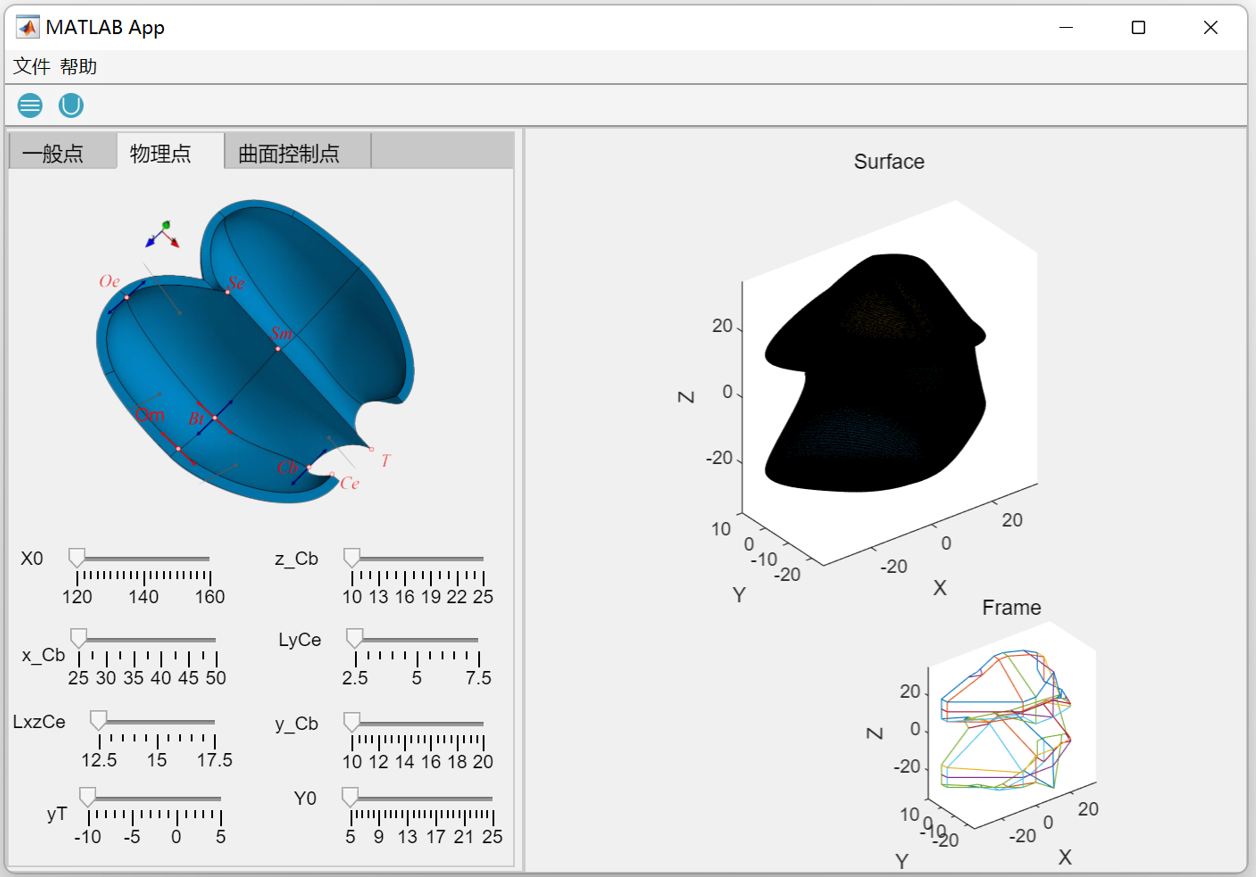
Task: Click the Y0 slider thumb
Action: pos(350,796)
